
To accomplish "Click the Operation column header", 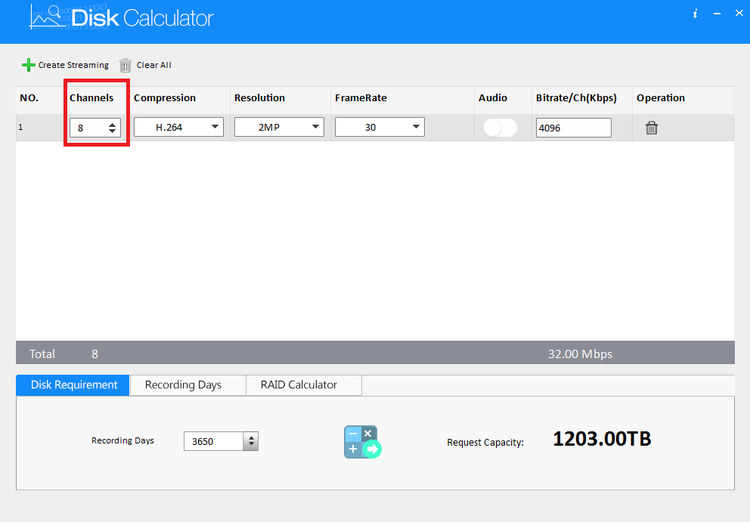I will pos(661,98).
